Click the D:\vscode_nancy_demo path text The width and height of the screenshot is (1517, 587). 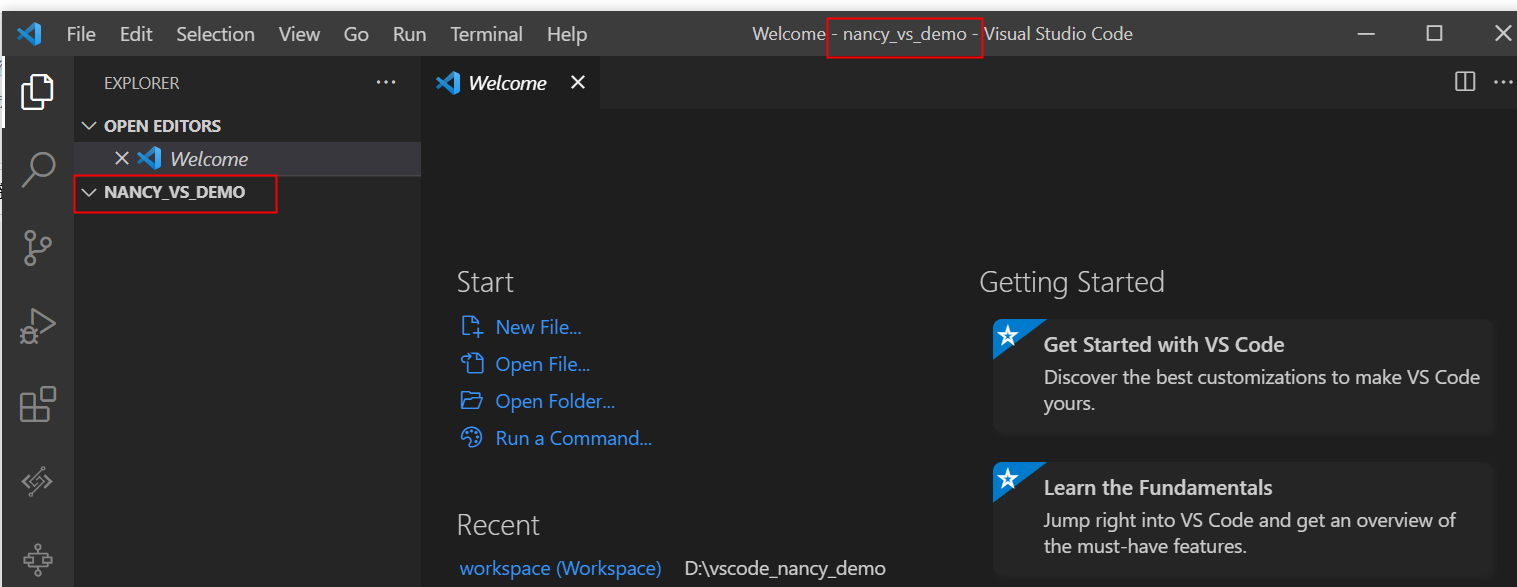coord(785,568)
